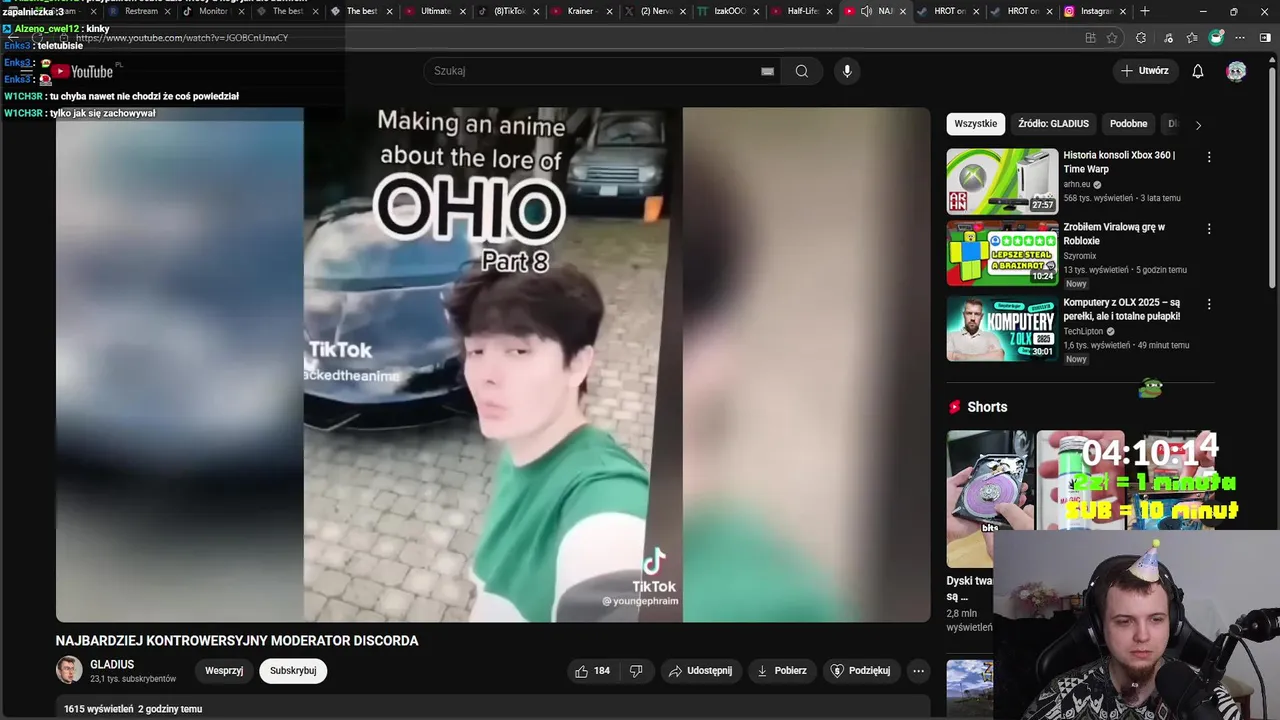Open the account avatar menu
This screenshot has height=720, width=1280.
[x=1237, y=71]
